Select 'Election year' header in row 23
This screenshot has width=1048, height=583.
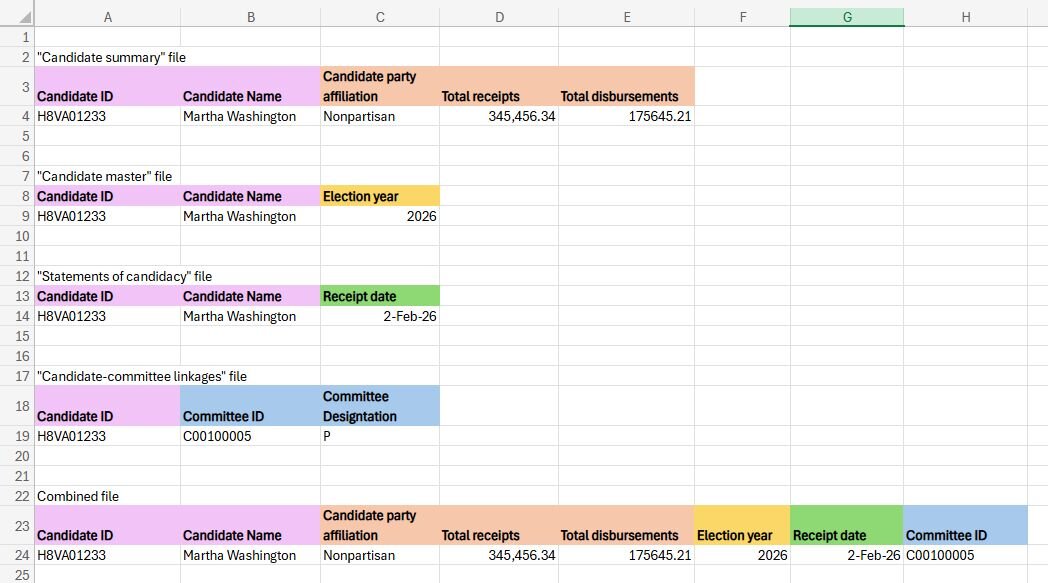point(743,526)
